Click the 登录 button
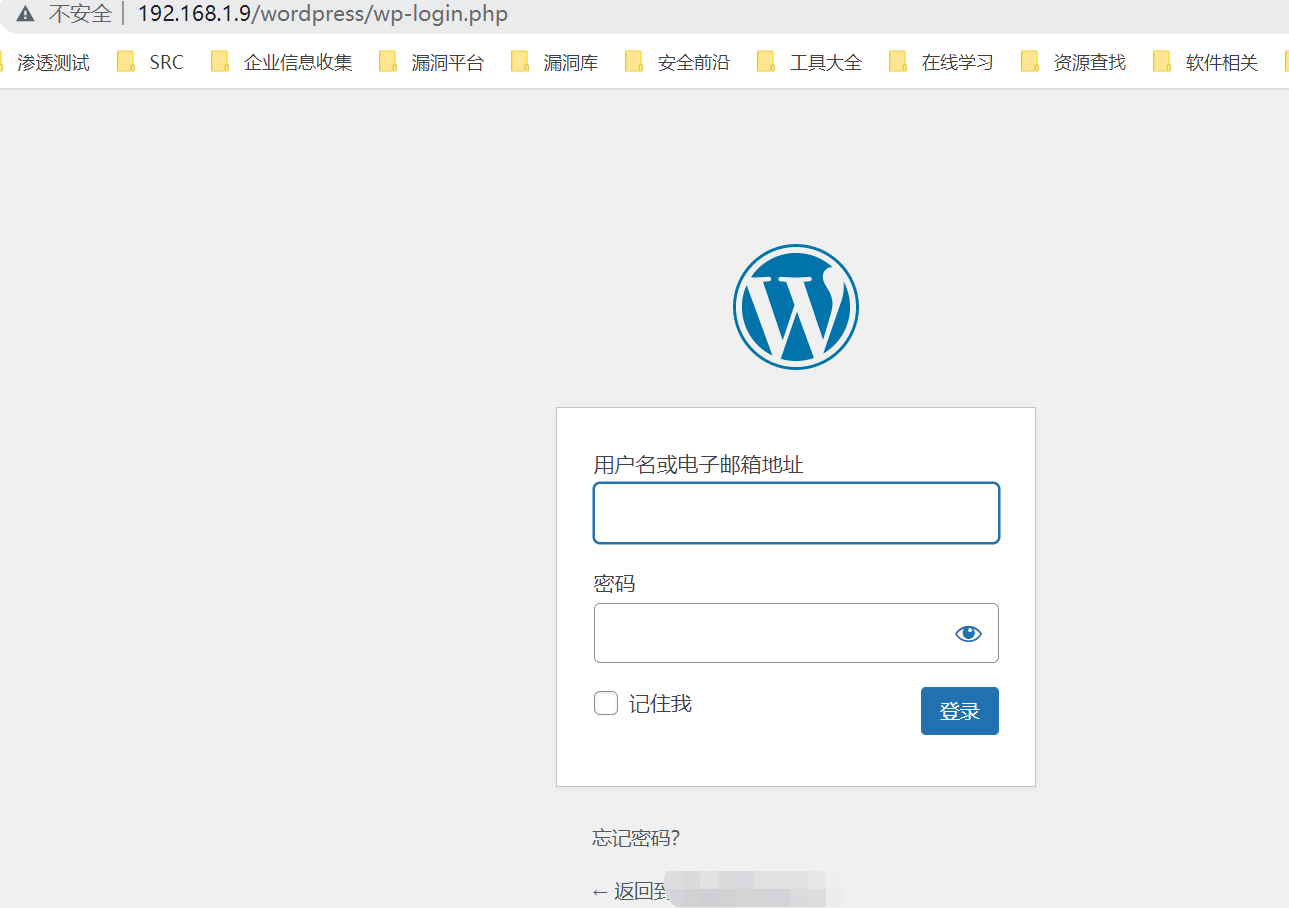This screenshot has height=908, width=1289. (960, 711)
